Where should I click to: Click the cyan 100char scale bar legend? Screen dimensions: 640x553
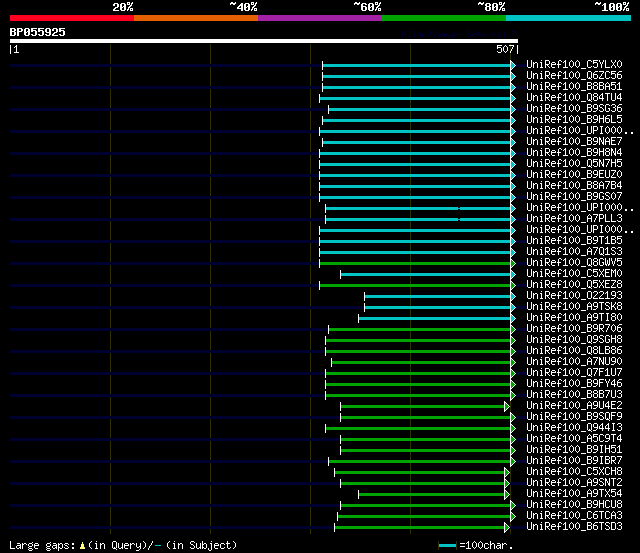[x=447, y=546]
